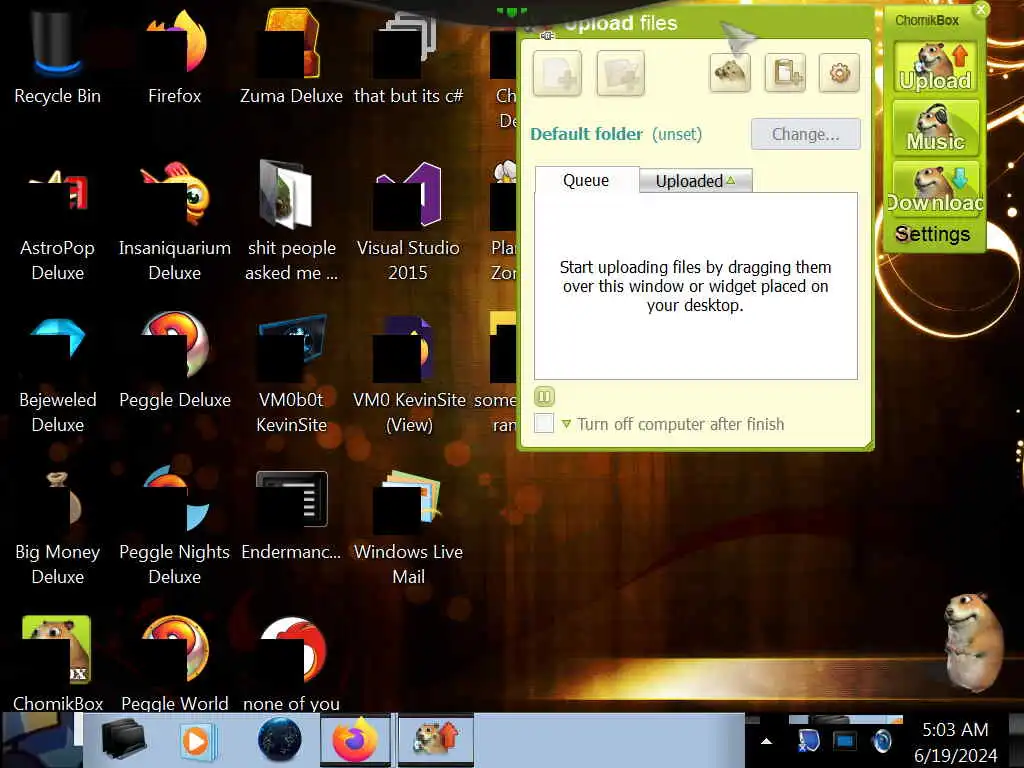Select the Bejeweled Deluxe desktop icon
This screenshot has width=1024, height=768.
coord(57,376)
